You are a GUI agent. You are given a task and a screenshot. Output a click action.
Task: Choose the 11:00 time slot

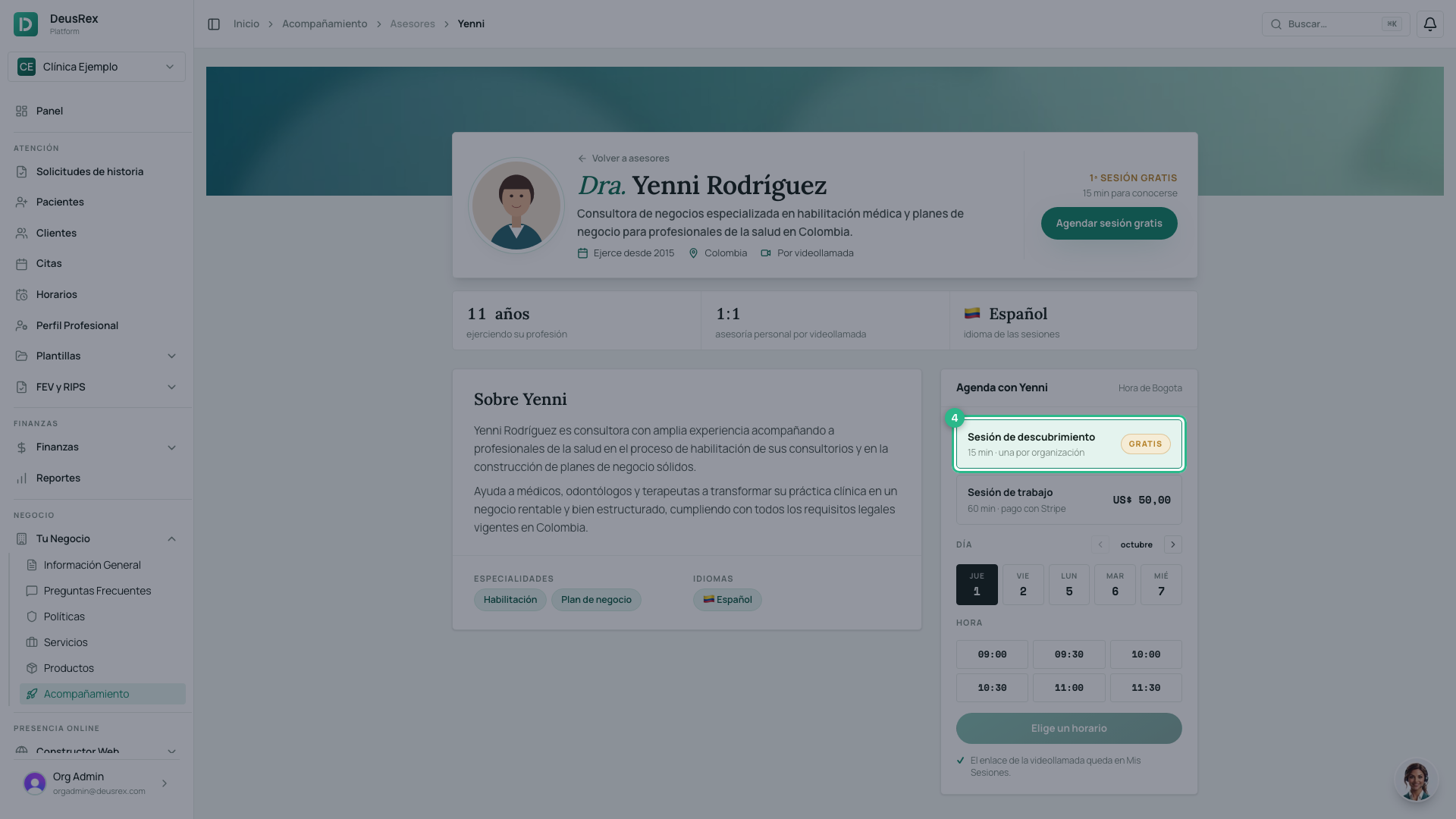click(1068, 688)
